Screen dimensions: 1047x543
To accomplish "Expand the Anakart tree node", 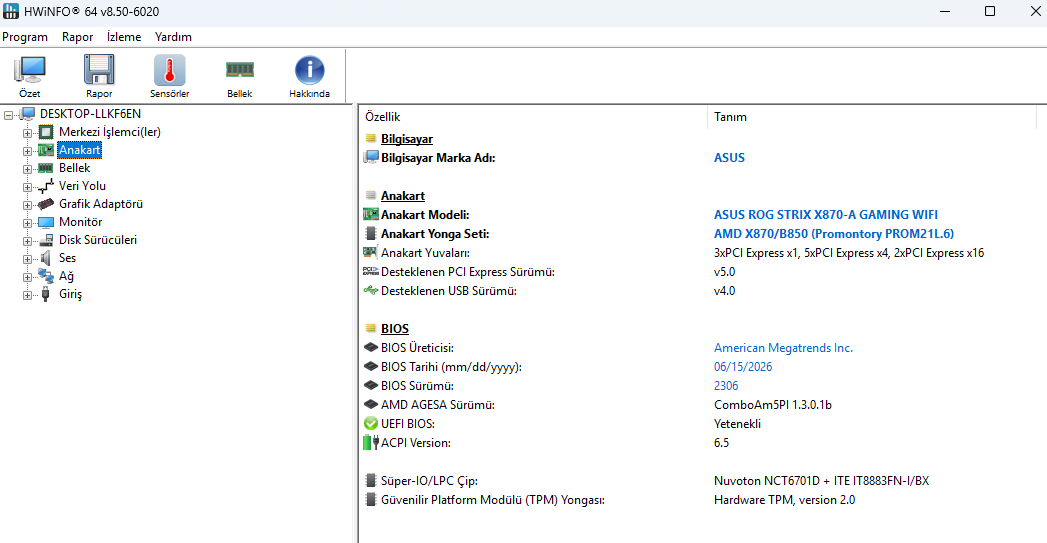I will pyautogui.click(x=27, y=151).
